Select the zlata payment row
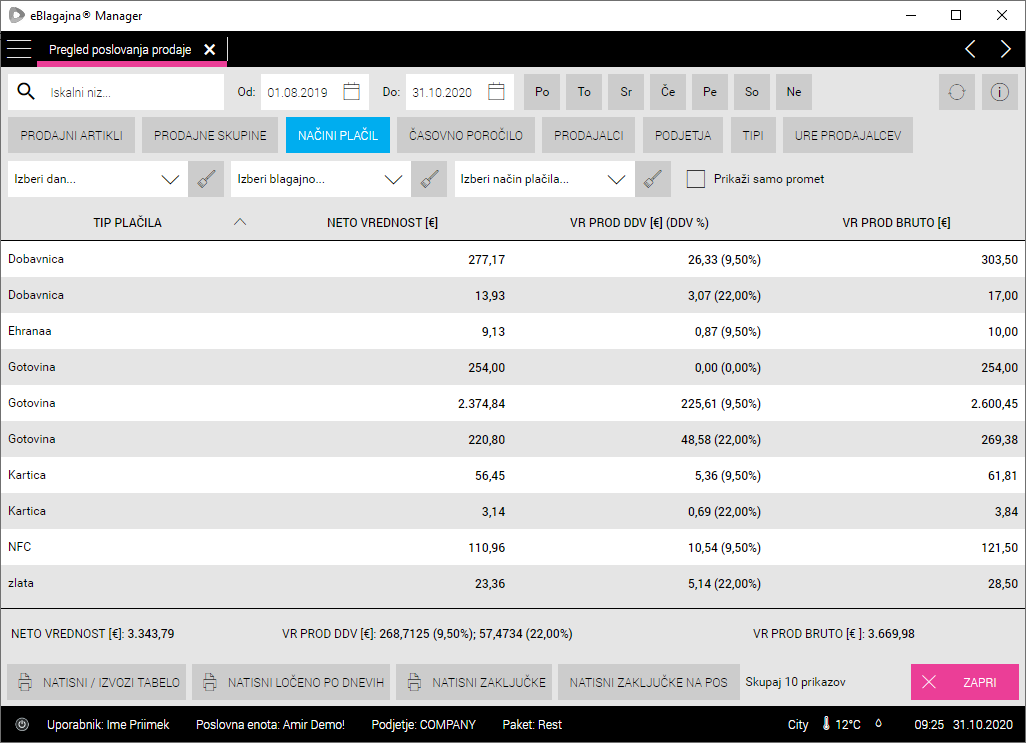Screen dimensions: 1026x743 [x=513, y=583]
